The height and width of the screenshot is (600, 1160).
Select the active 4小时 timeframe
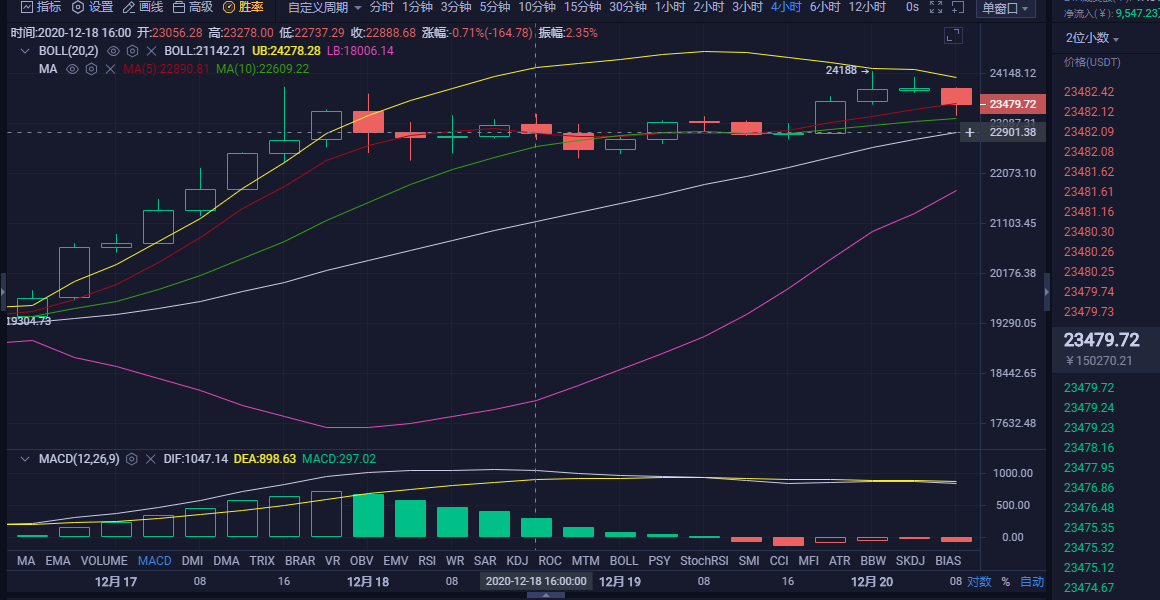click(786, 7)
